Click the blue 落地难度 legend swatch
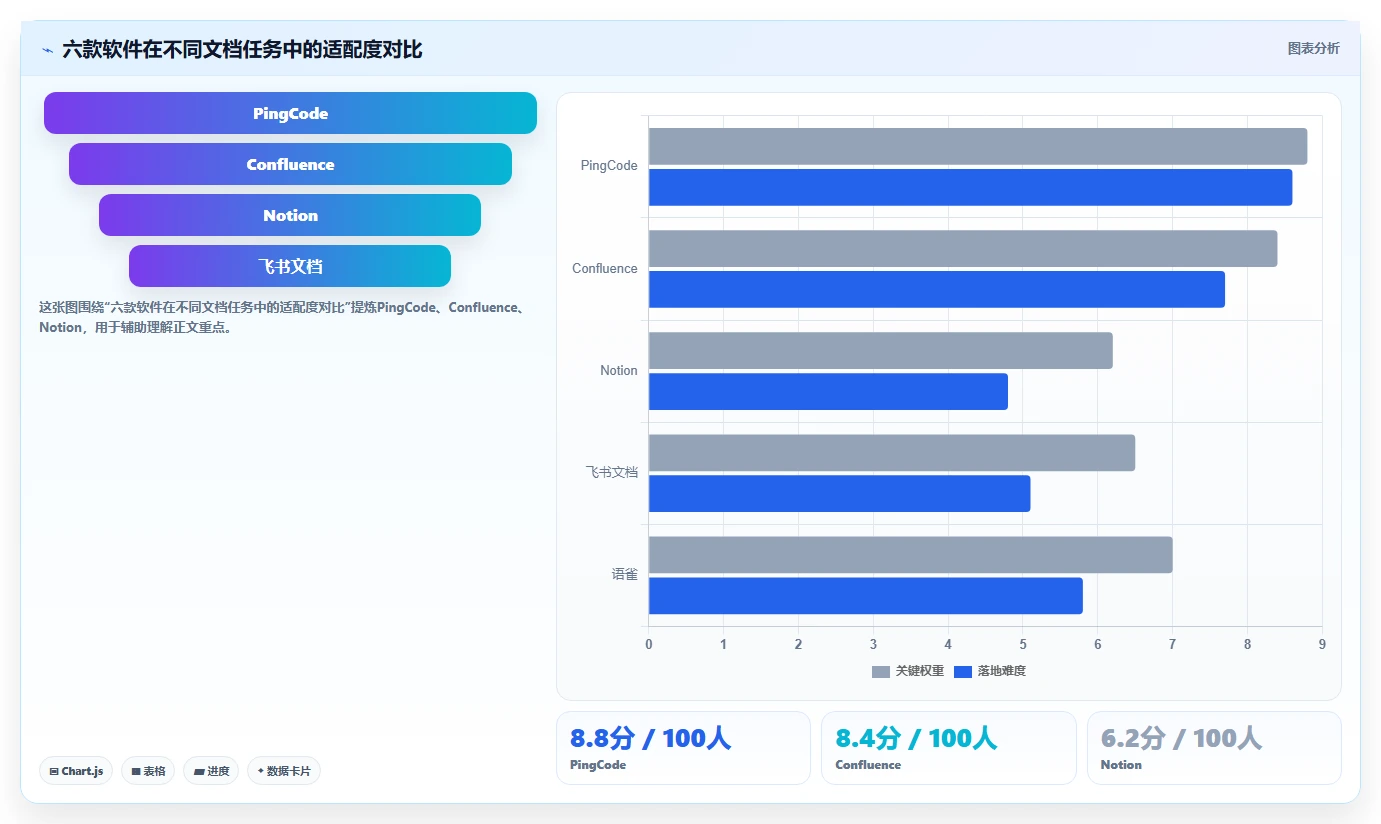Viewport: 1381px width, 824px height. tap(963, 672)
